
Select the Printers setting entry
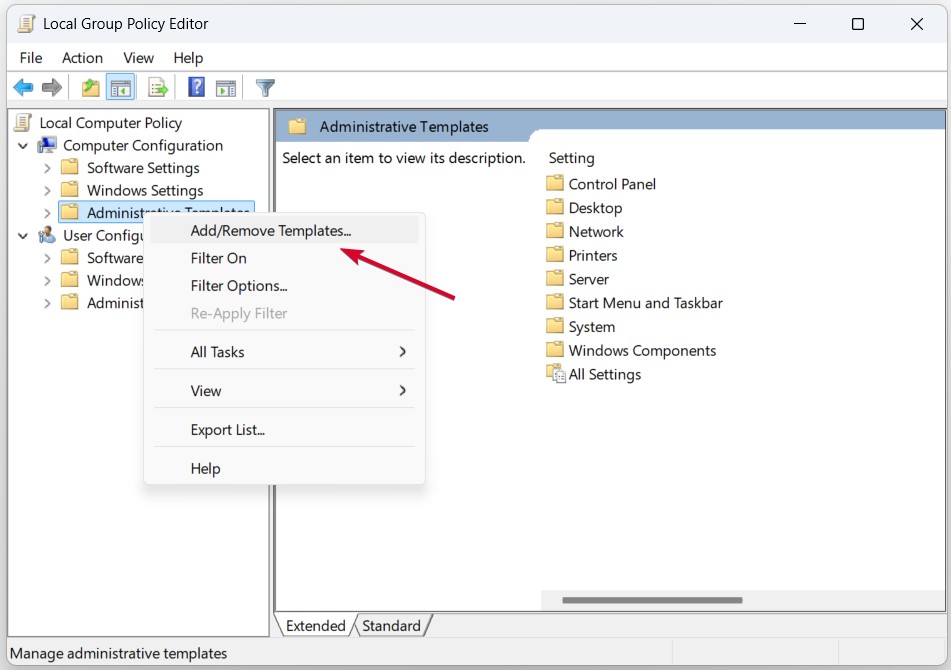[x=593, y=255]
